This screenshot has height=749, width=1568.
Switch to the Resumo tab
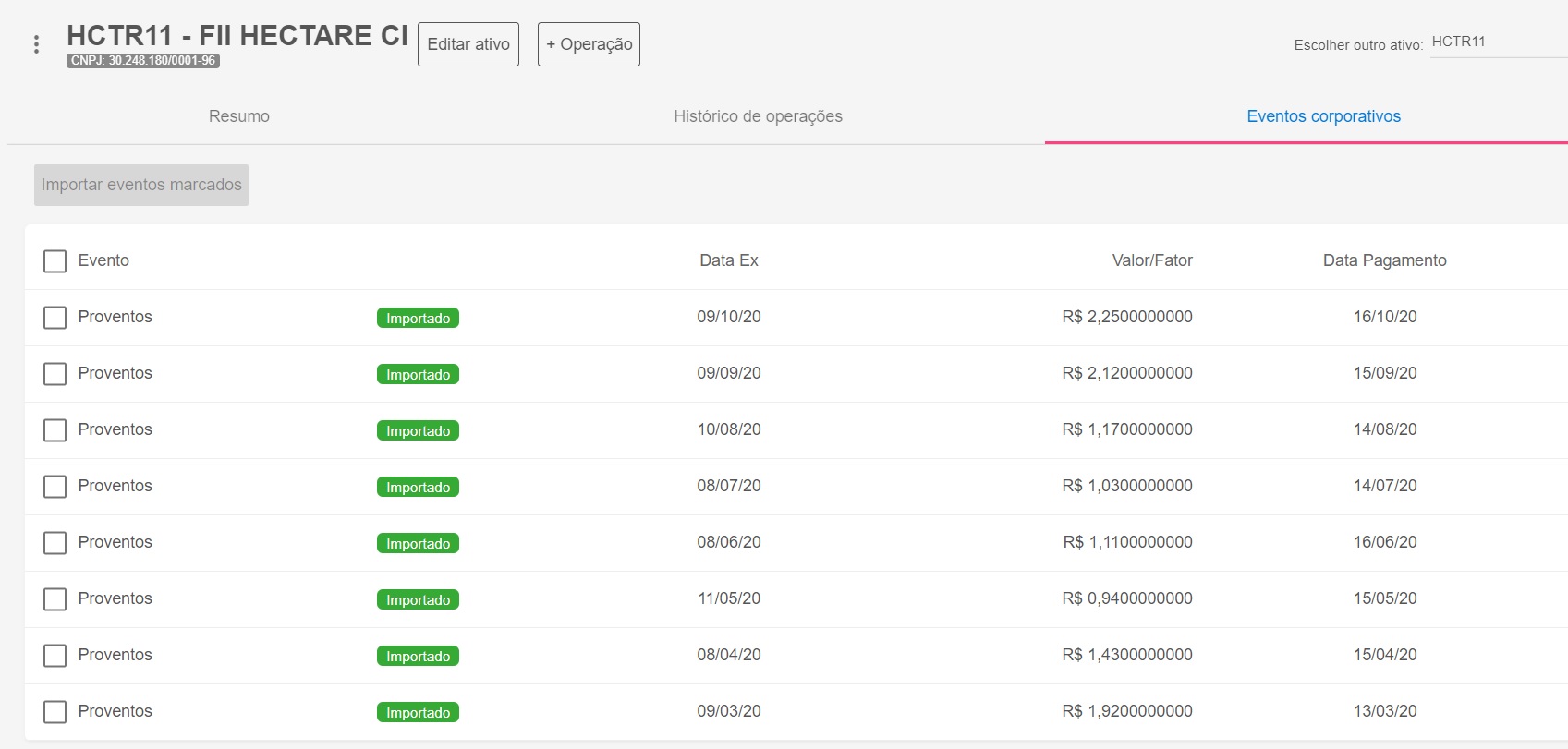click(x=239, y=116)
